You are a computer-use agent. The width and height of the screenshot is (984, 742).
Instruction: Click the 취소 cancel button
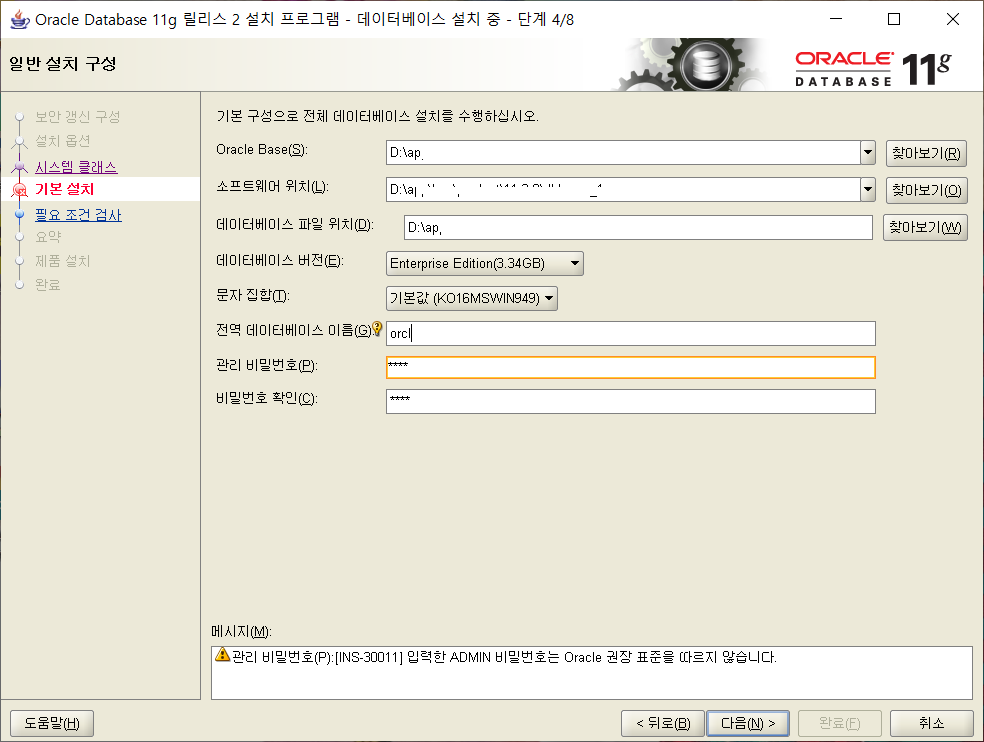point(931,723)
